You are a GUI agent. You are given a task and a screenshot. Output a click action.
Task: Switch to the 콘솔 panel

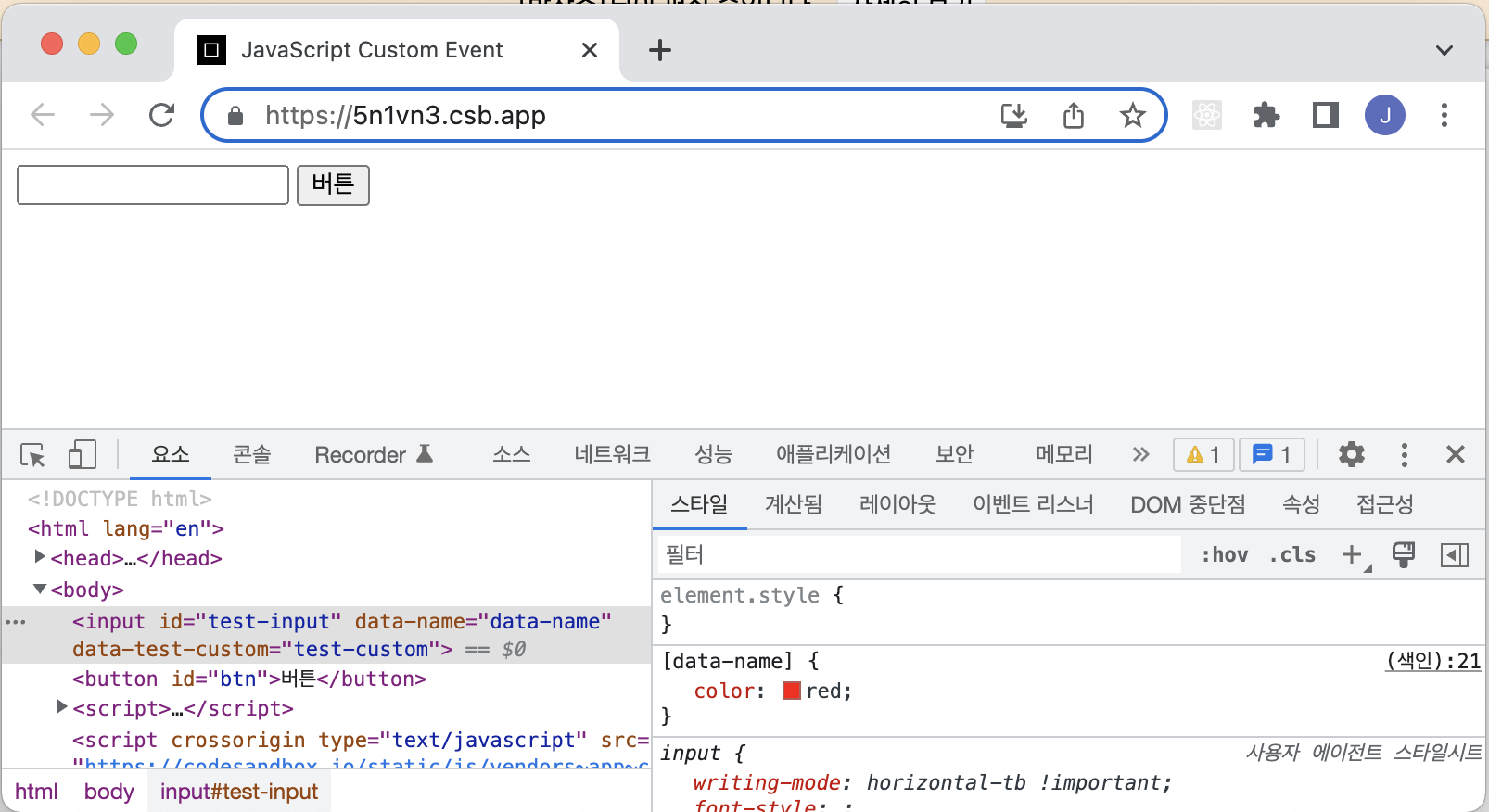[x=251, y=454]
